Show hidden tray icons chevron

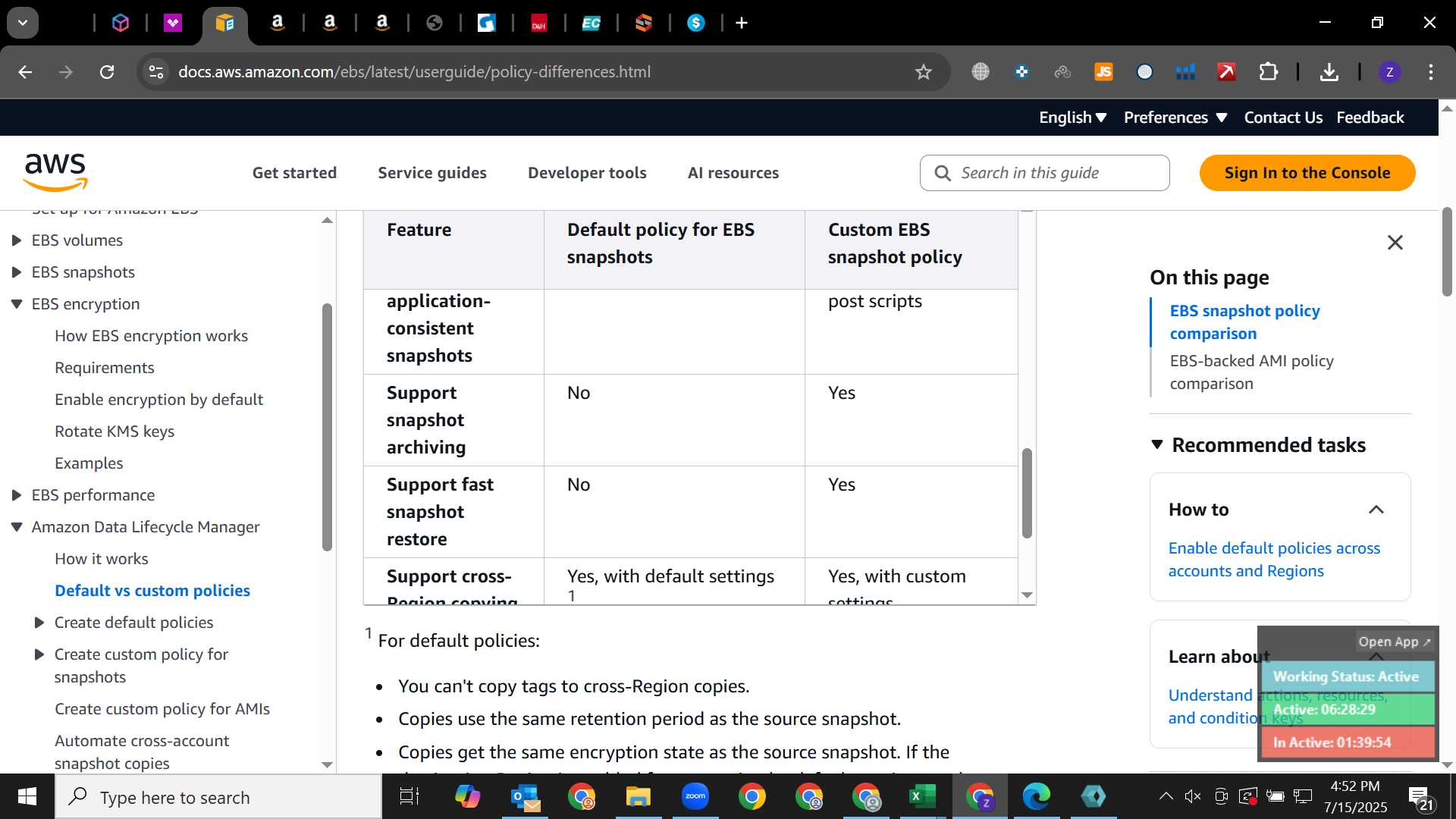[1166, 796]
